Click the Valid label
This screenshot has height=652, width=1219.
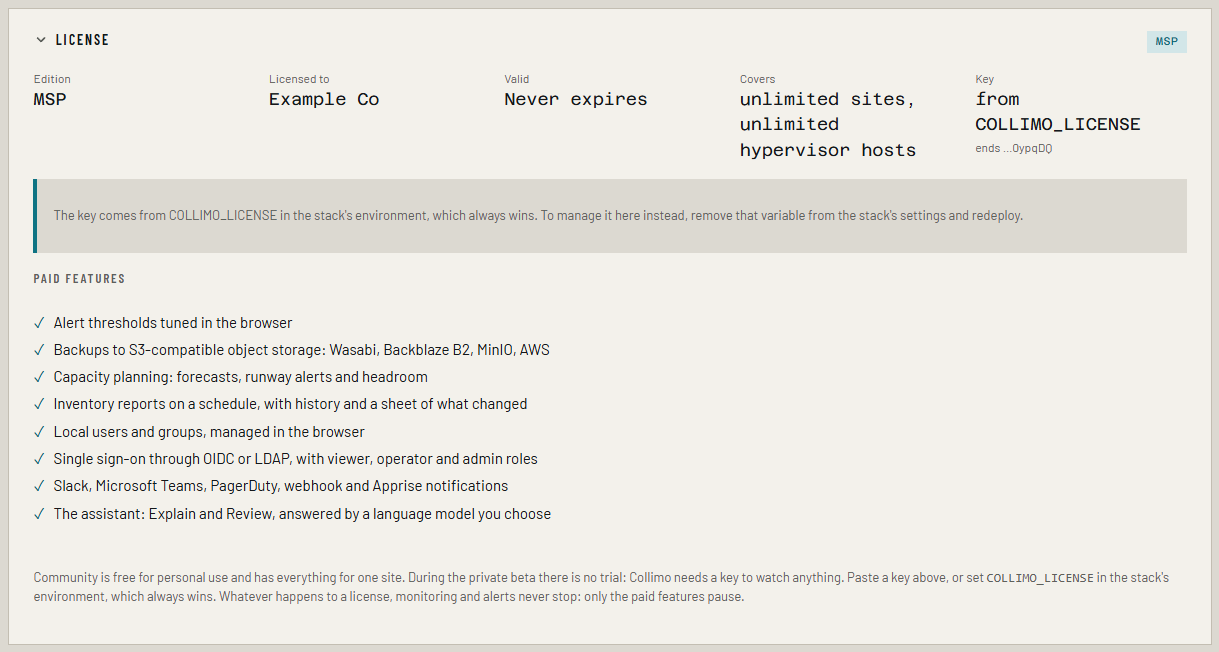tap(517, 79)
